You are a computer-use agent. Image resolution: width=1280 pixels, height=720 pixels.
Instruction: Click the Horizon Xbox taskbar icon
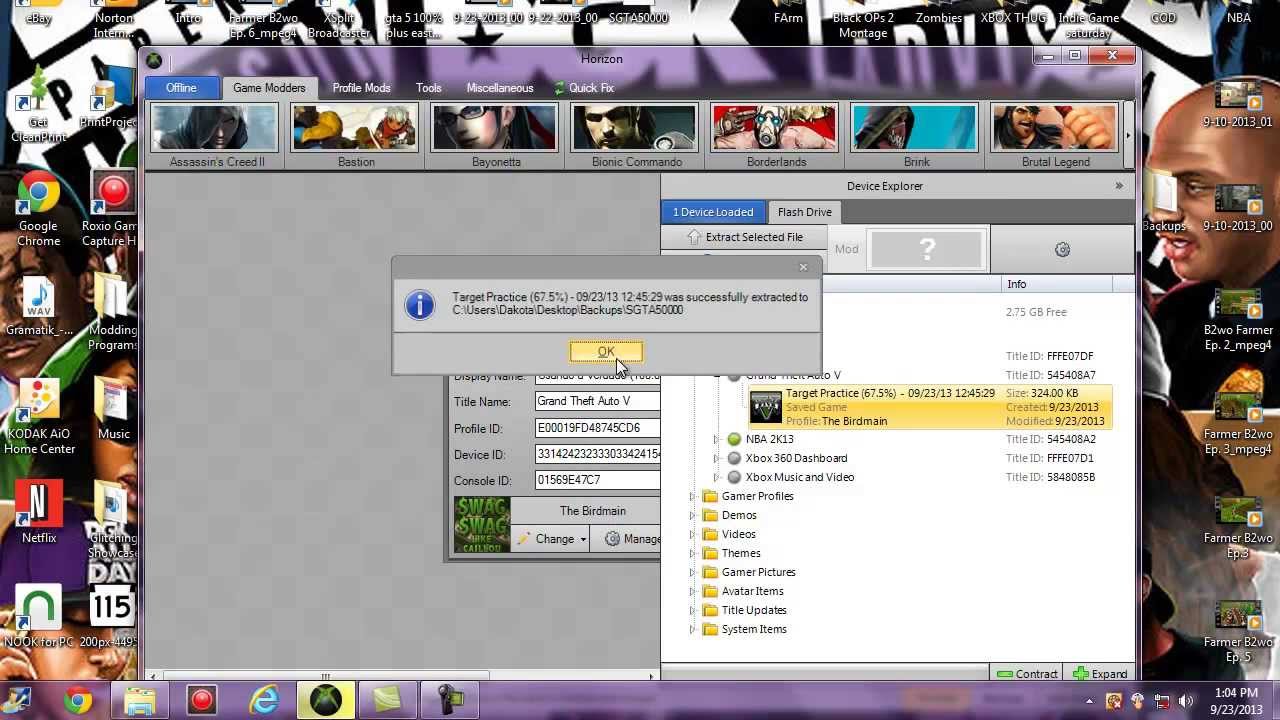325,700
